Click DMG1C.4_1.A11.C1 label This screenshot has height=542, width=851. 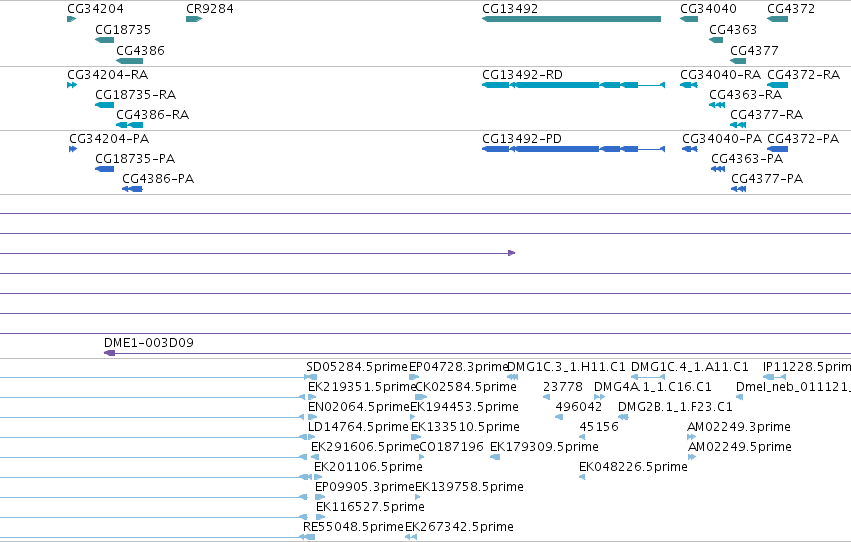[x=689, y=367]
